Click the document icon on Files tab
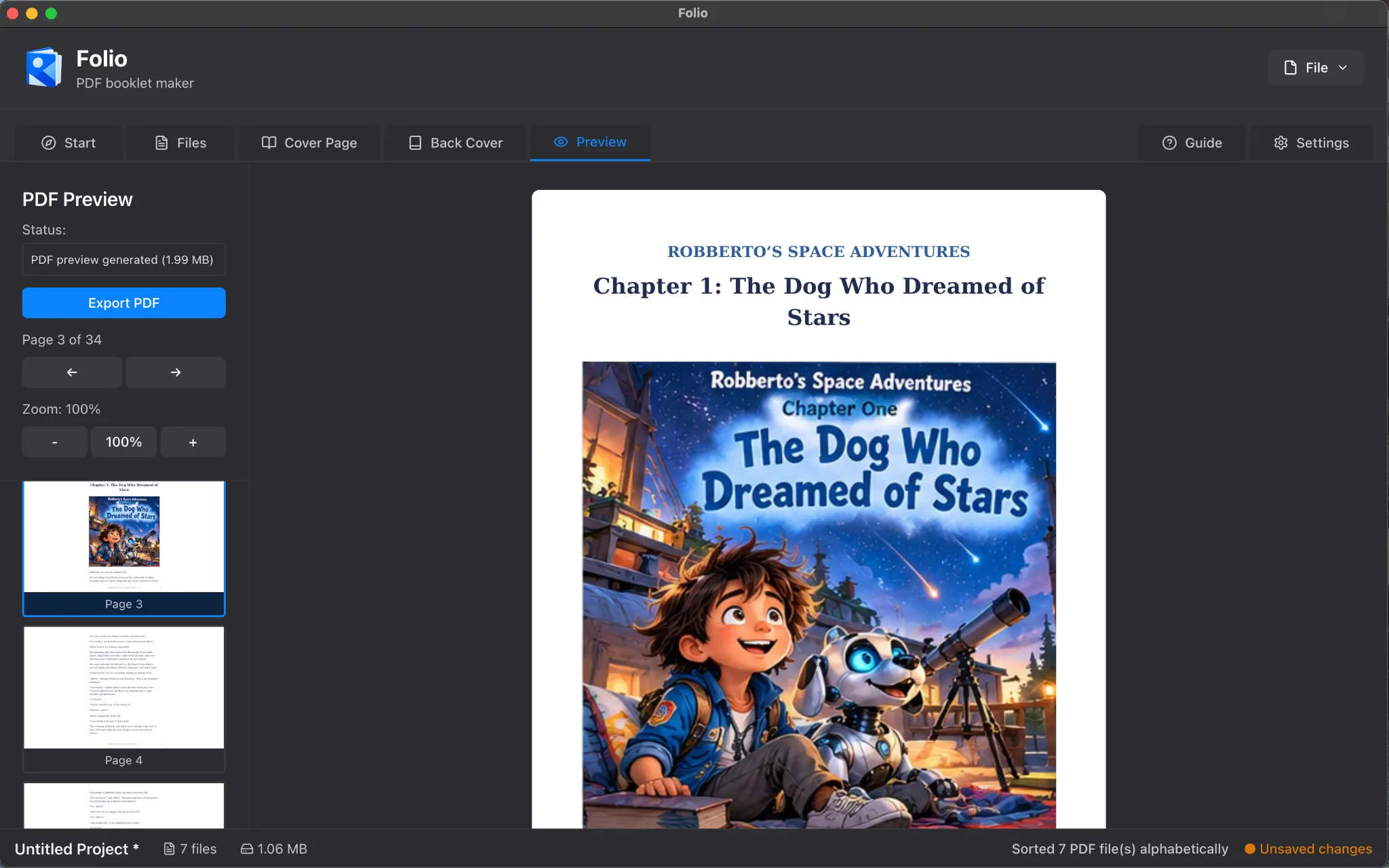The image size is (1389, 868). click(x=161, y=143)
